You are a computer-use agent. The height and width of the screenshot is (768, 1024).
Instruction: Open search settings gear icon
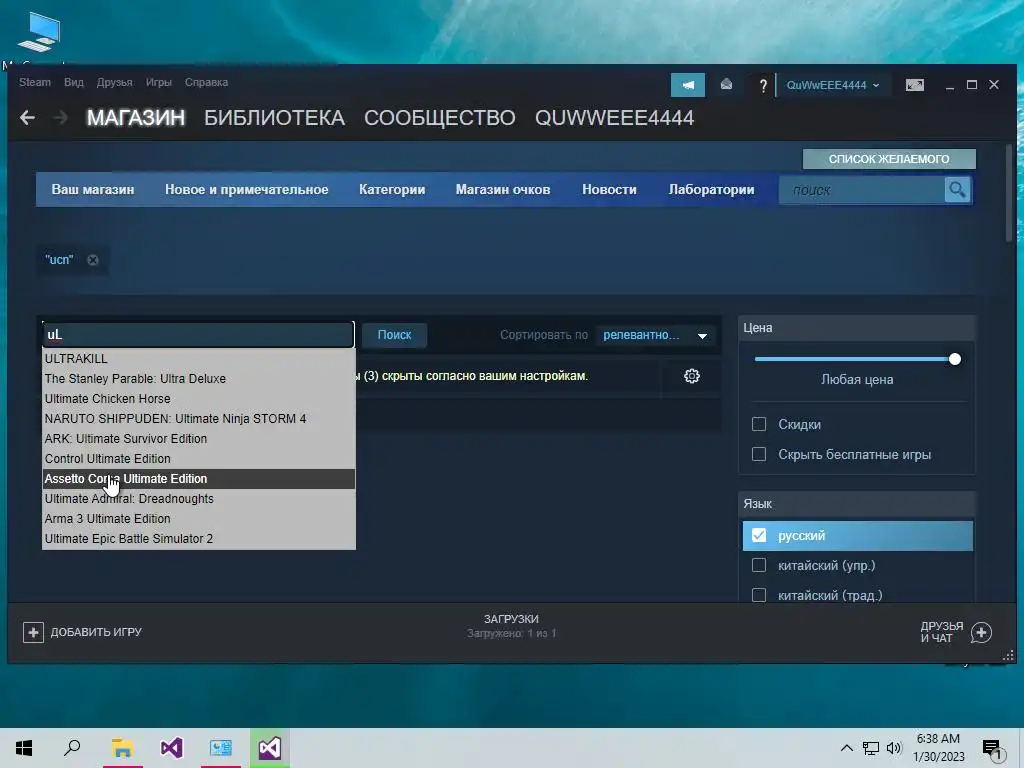tap(692, 376)
